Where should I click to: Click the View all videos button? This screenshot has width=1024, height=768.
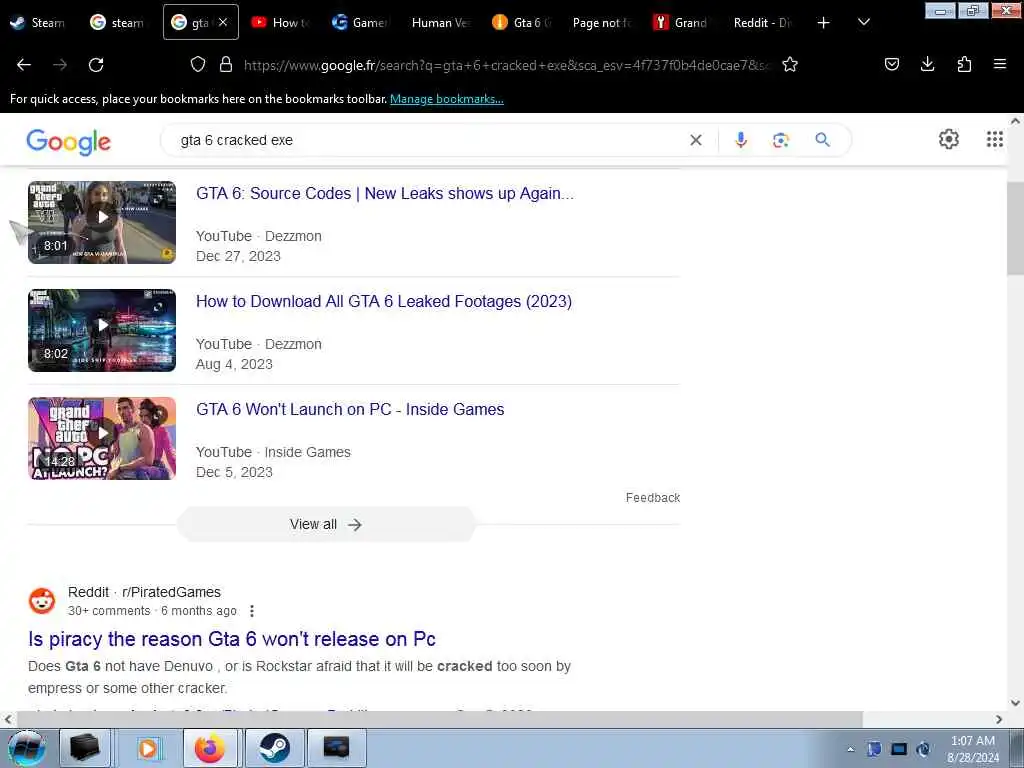pyautogui.click(x=326, y=524)
